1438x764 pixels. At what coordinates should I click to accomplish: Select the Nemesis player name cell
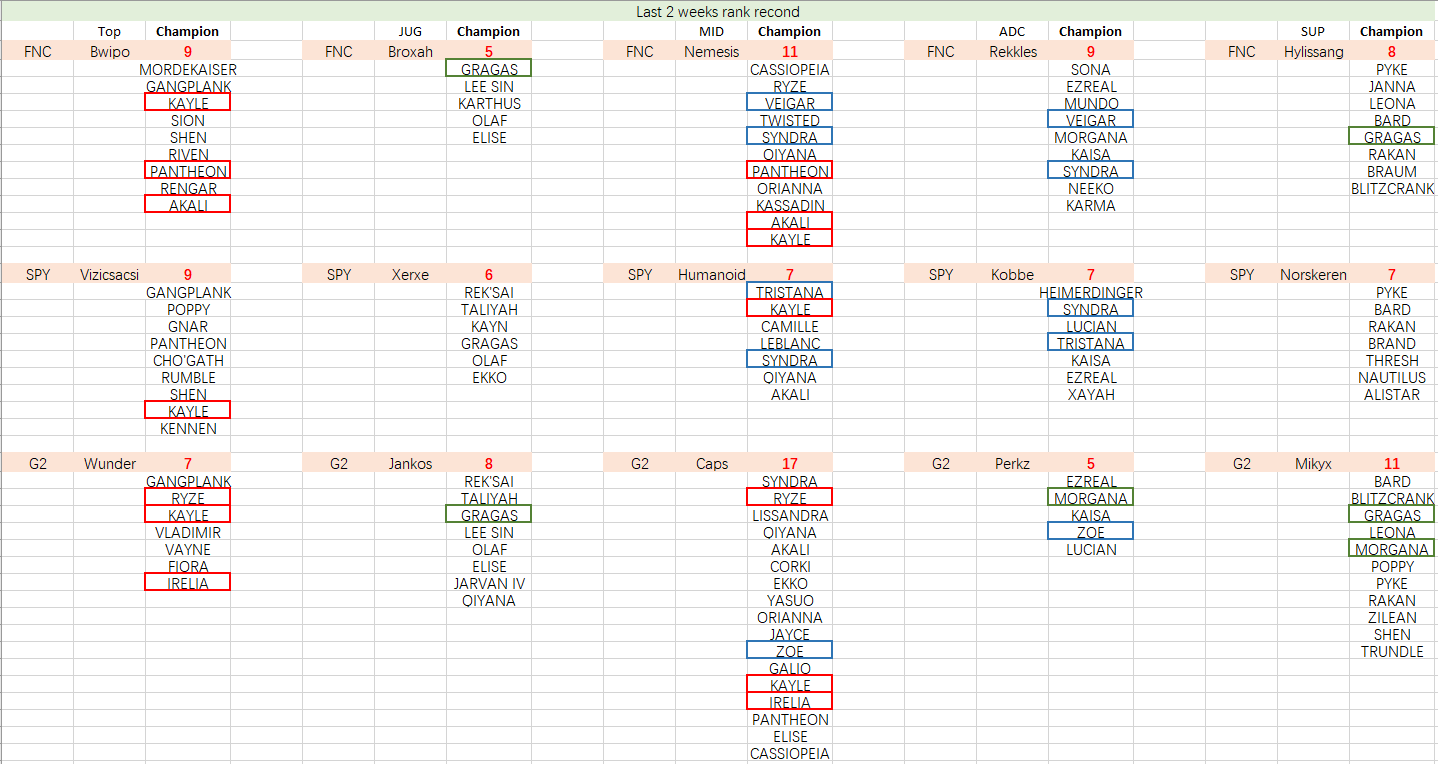coord(711,52)
